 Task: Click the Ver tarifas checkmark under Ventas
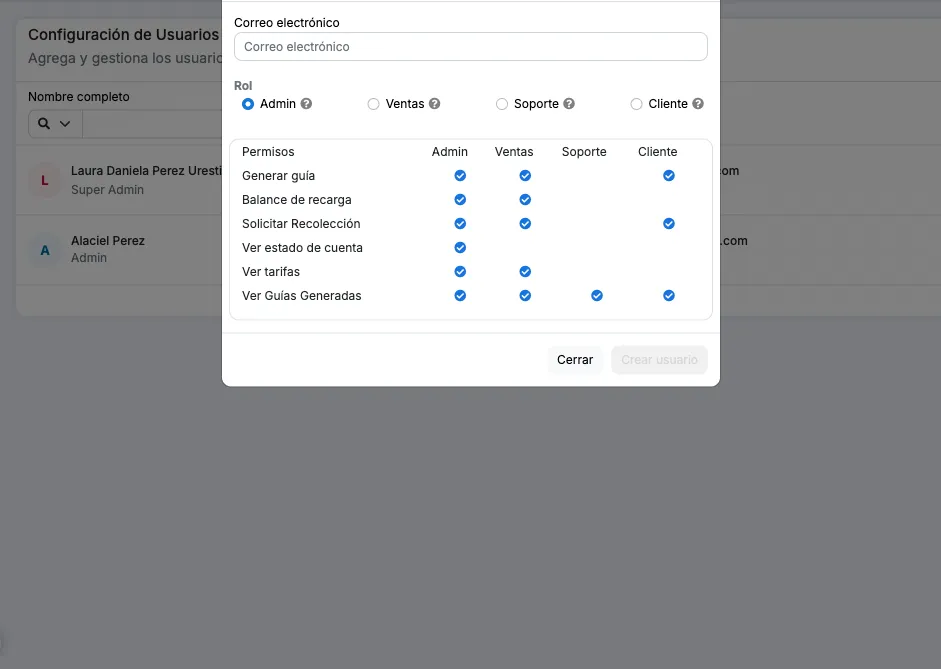tap(525, 272)
